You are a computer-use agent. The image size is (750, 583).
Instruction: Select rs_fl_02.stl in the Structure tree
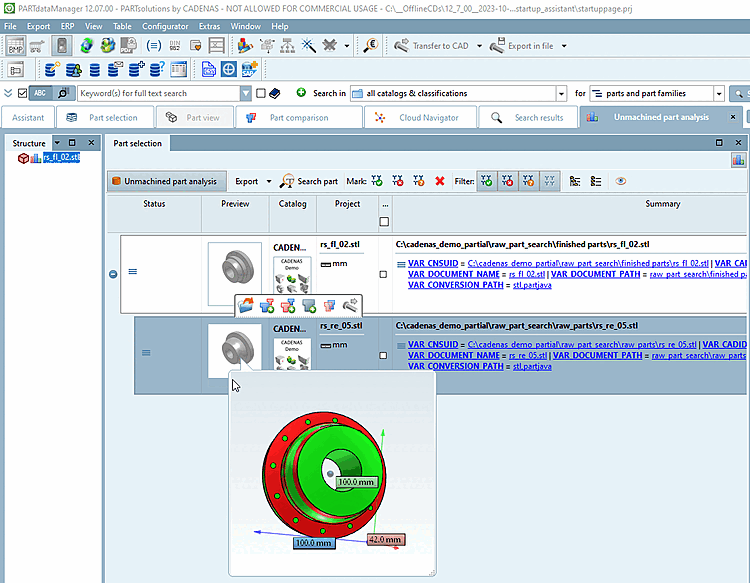(61, 157)
